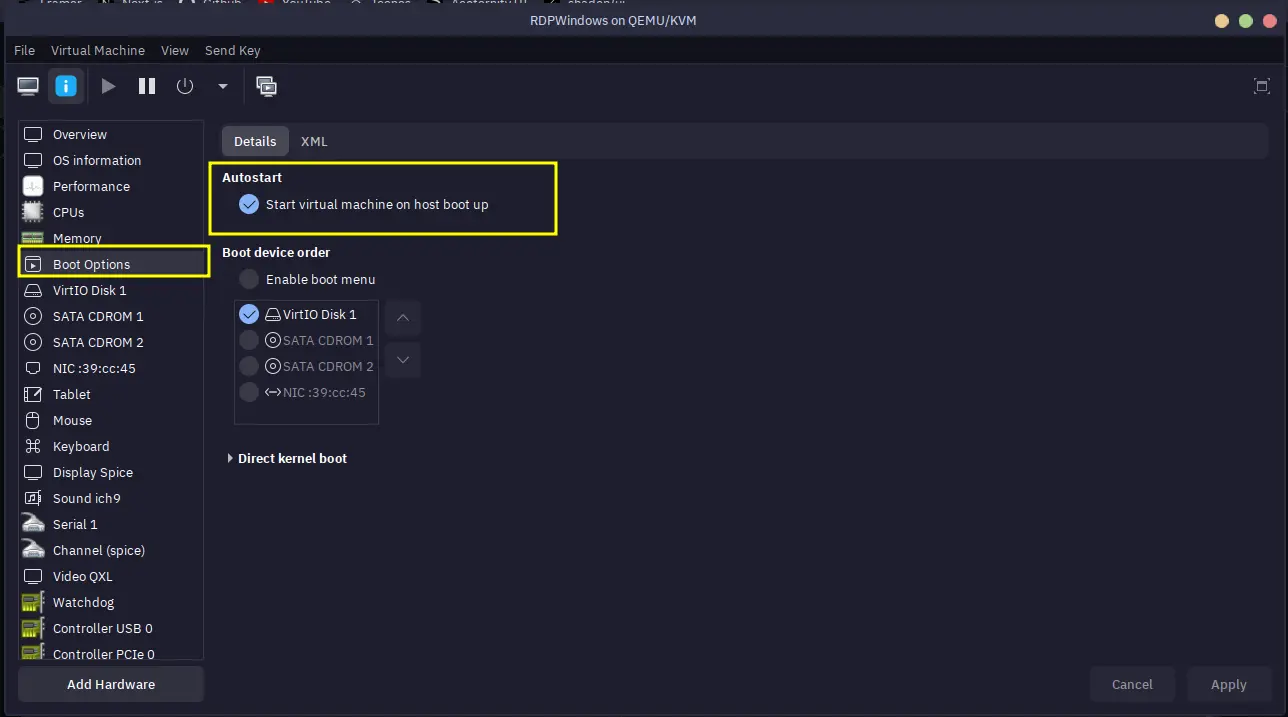Click the orange minimize window button

tap(1221, 21)
